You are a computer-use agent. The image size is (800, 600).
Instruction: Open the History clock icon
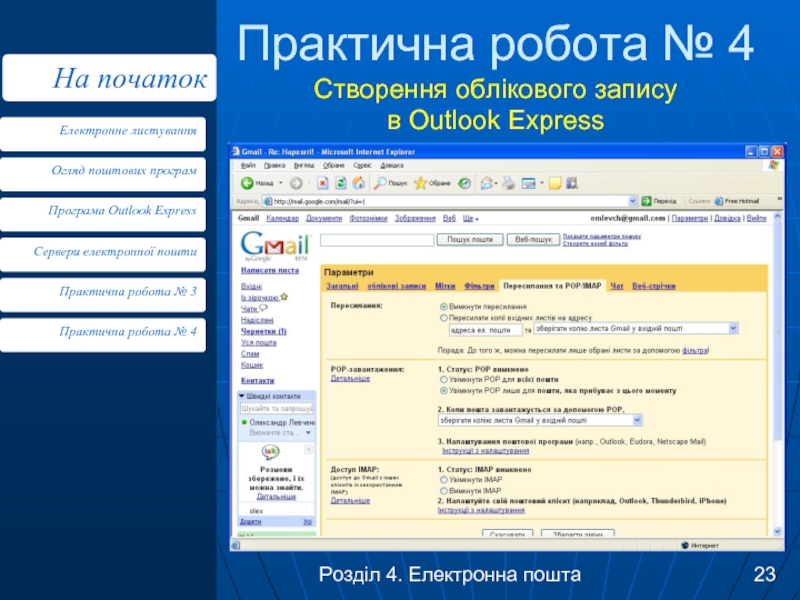point(464,183)
